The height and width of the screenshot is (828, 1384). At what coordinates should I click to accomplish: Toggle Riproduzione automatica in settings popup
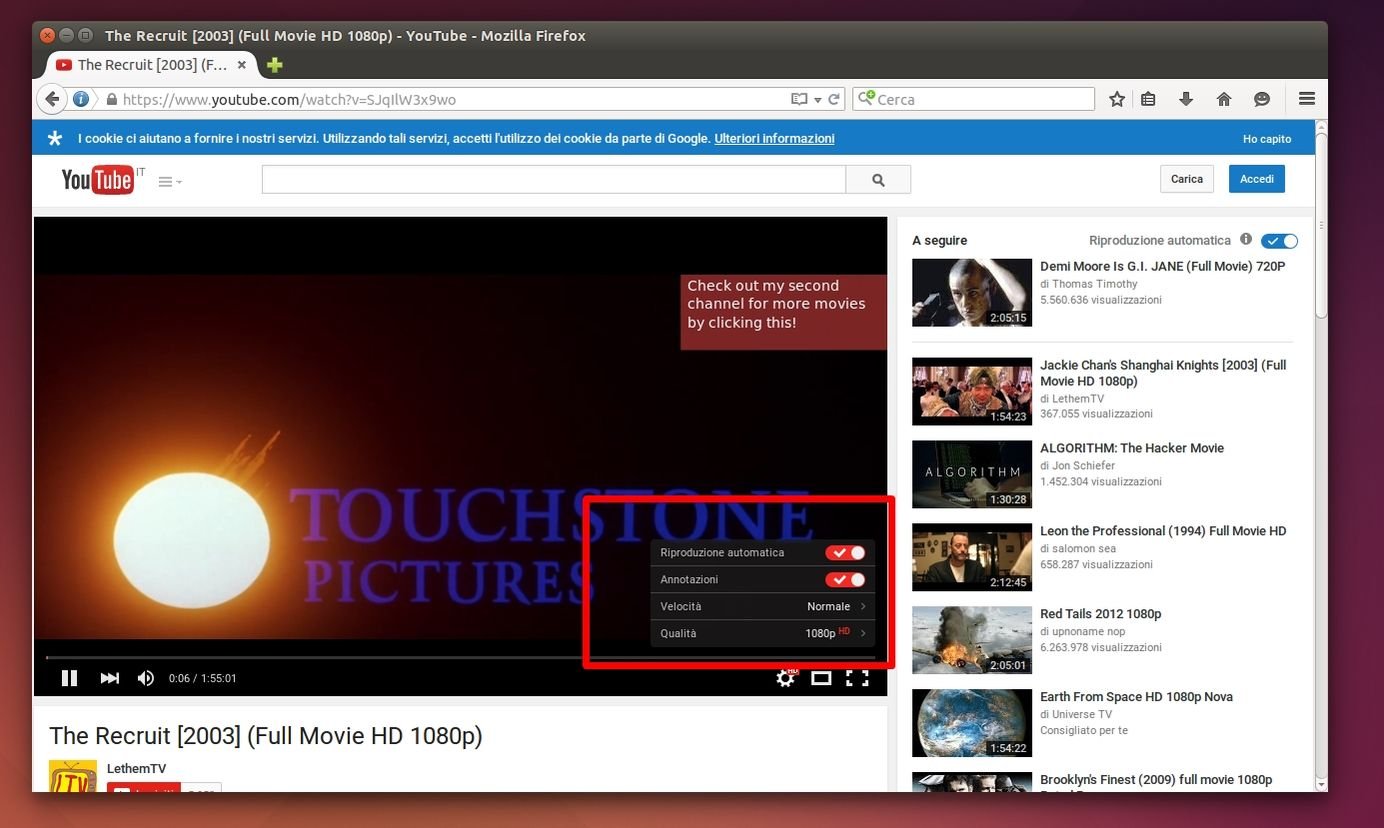pos(845,553)
